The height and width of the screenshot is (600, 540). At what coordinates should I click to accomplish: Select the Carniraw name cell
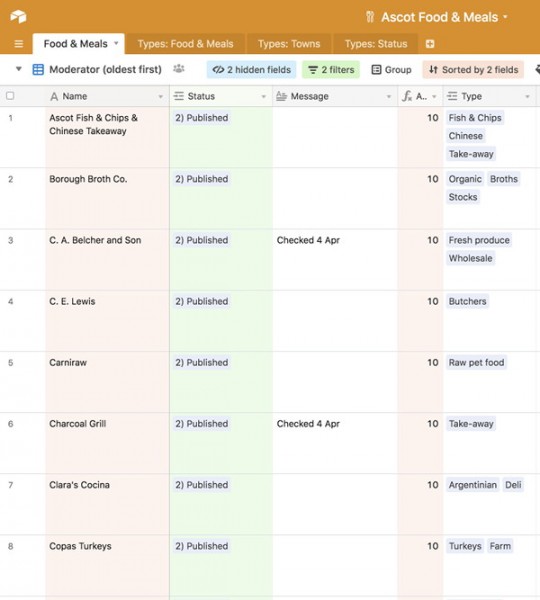tap(107, 382)
